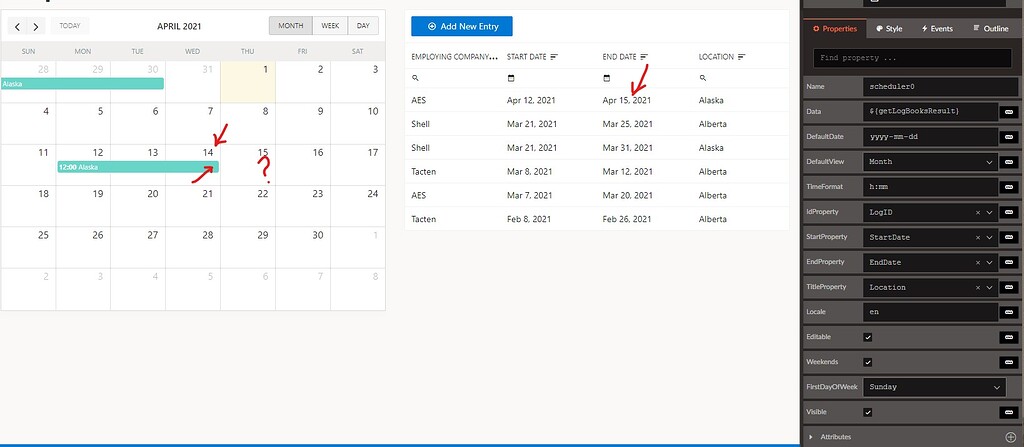
Task: Click the Today button
Action: (70, 26)
